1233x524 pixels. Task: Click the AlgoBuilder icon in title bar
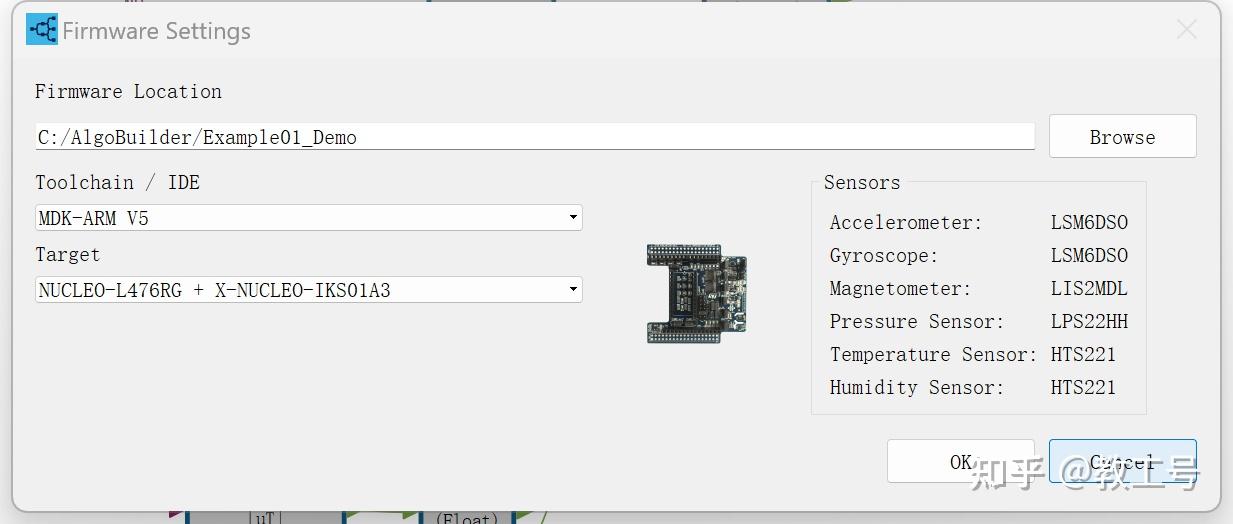42,30
